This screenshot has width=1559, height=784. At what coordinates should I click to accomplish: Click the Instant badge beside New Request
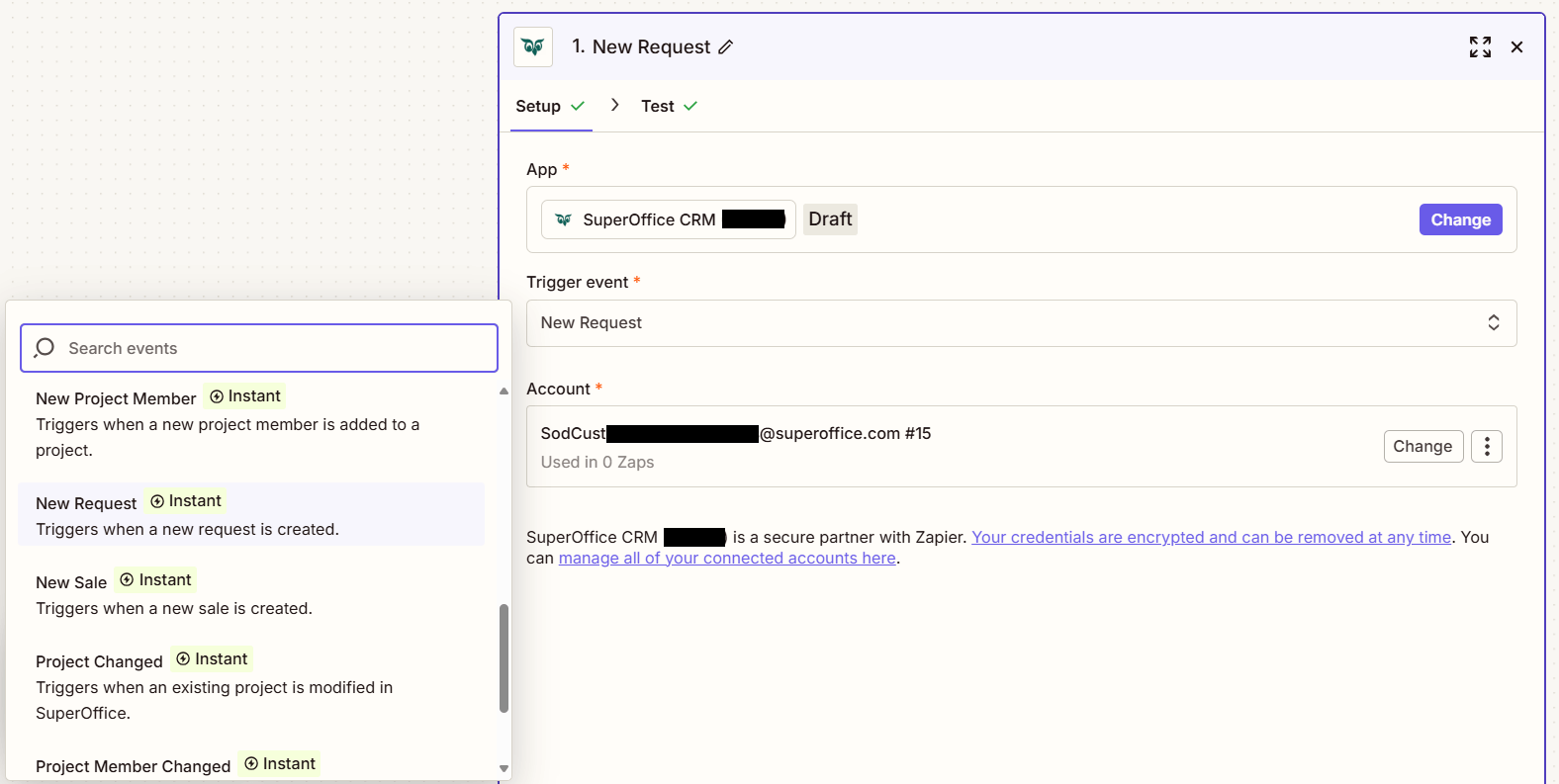tap(185, 500)
